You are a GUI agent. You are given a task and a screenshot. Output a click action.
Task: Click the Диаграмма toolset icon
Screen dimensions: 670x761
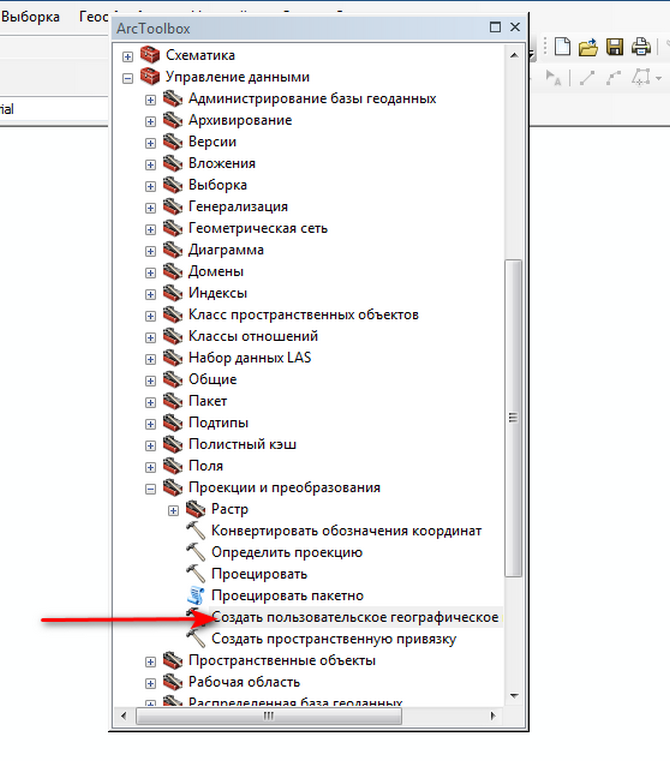click(172, 249)
